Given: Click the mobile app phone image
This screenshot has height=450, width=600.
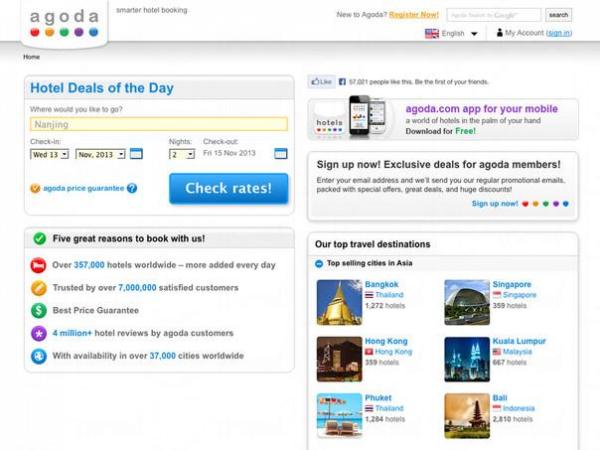Looking at the screenshot, I should (x=364, y=117).
